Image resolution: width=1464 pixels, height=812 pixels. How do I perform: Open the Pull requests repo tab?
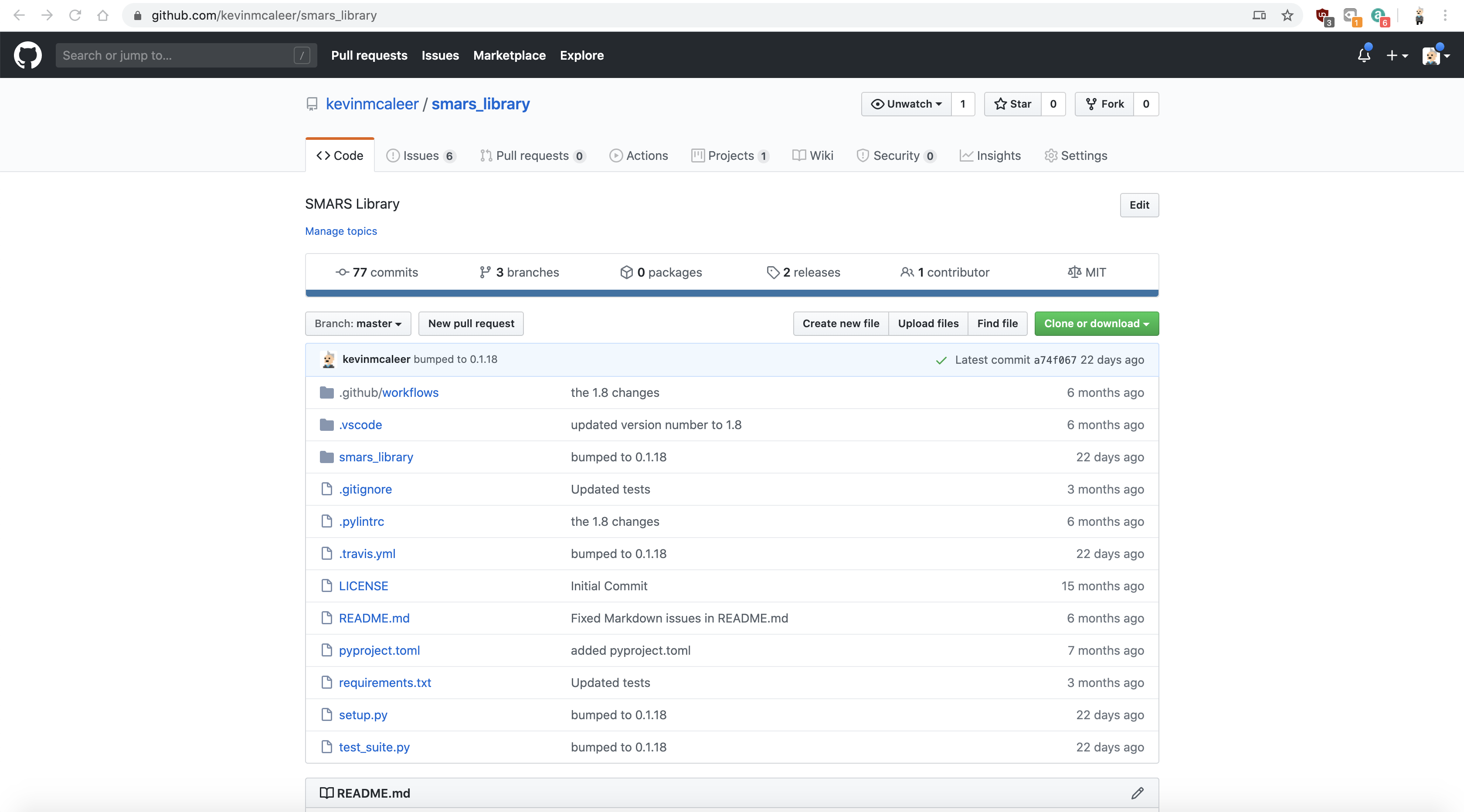click(533, 155)
